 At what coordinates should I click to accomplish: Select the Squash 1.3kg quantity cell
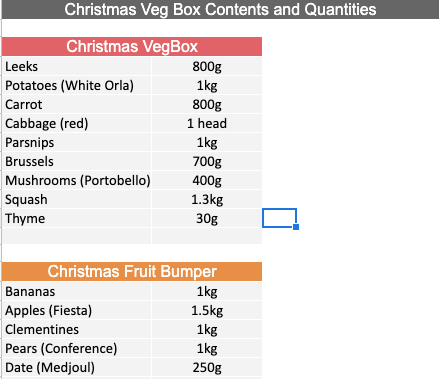207,199
